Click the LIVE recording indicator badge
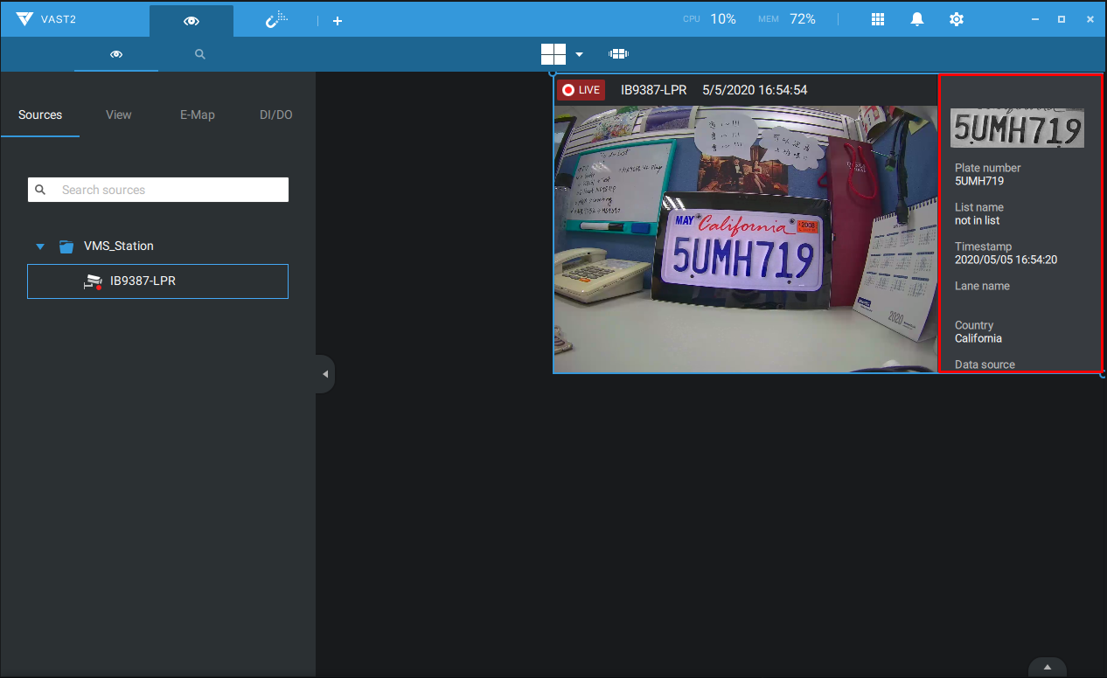Viewport: 1107px width, 678px height. [580, 89]
